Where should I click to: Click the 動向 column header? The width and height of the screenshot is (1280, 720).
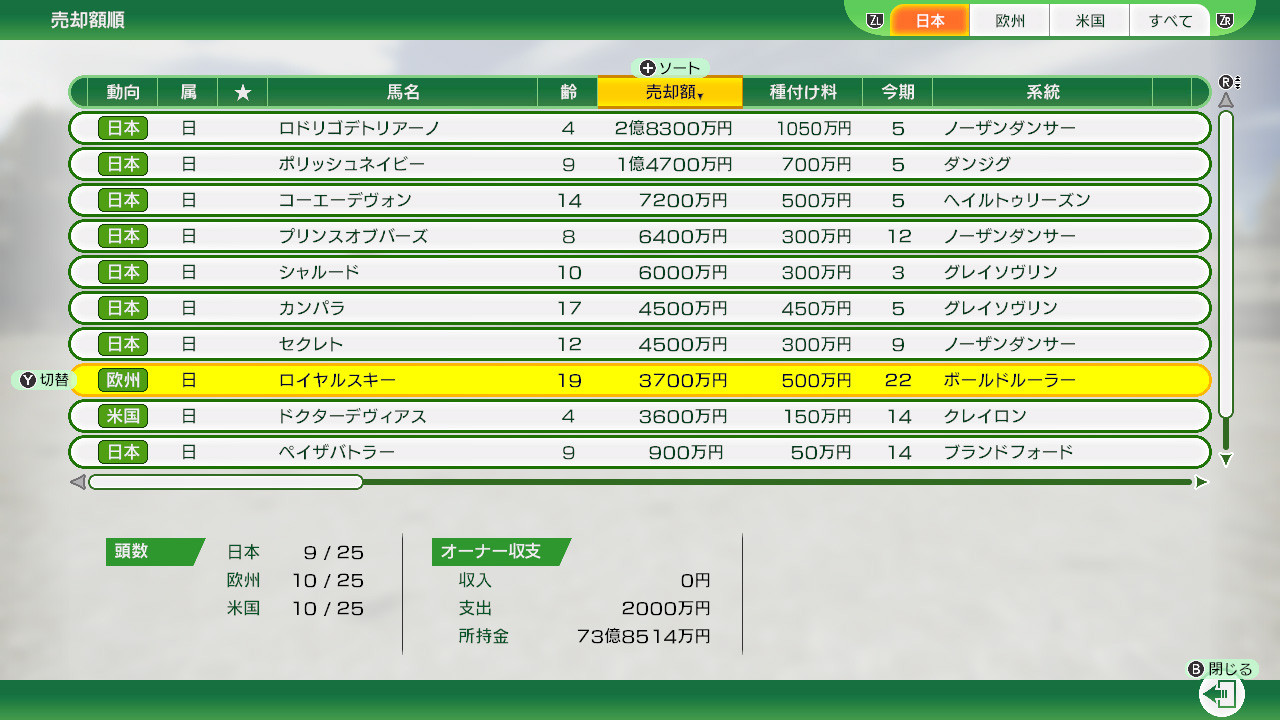123,92
